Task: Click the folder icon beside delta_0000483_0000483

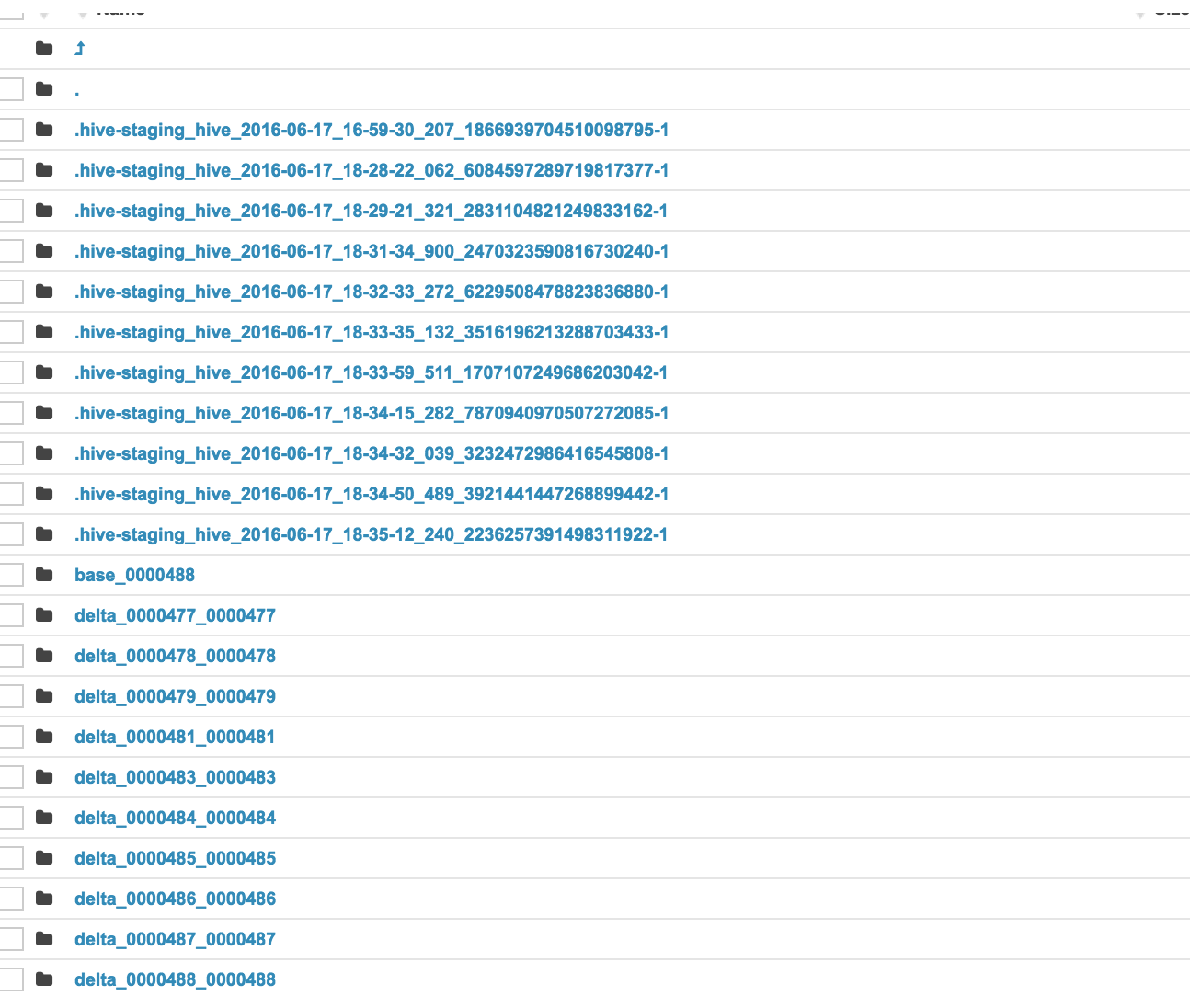Action: (44, 776)
